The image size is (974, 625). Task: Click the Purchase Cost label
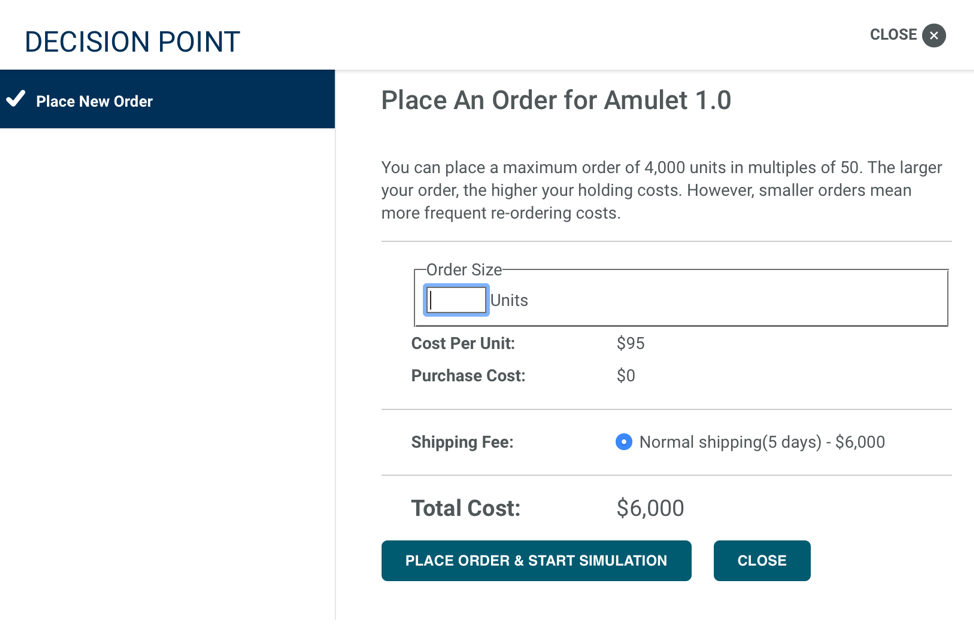coord(468,376)
